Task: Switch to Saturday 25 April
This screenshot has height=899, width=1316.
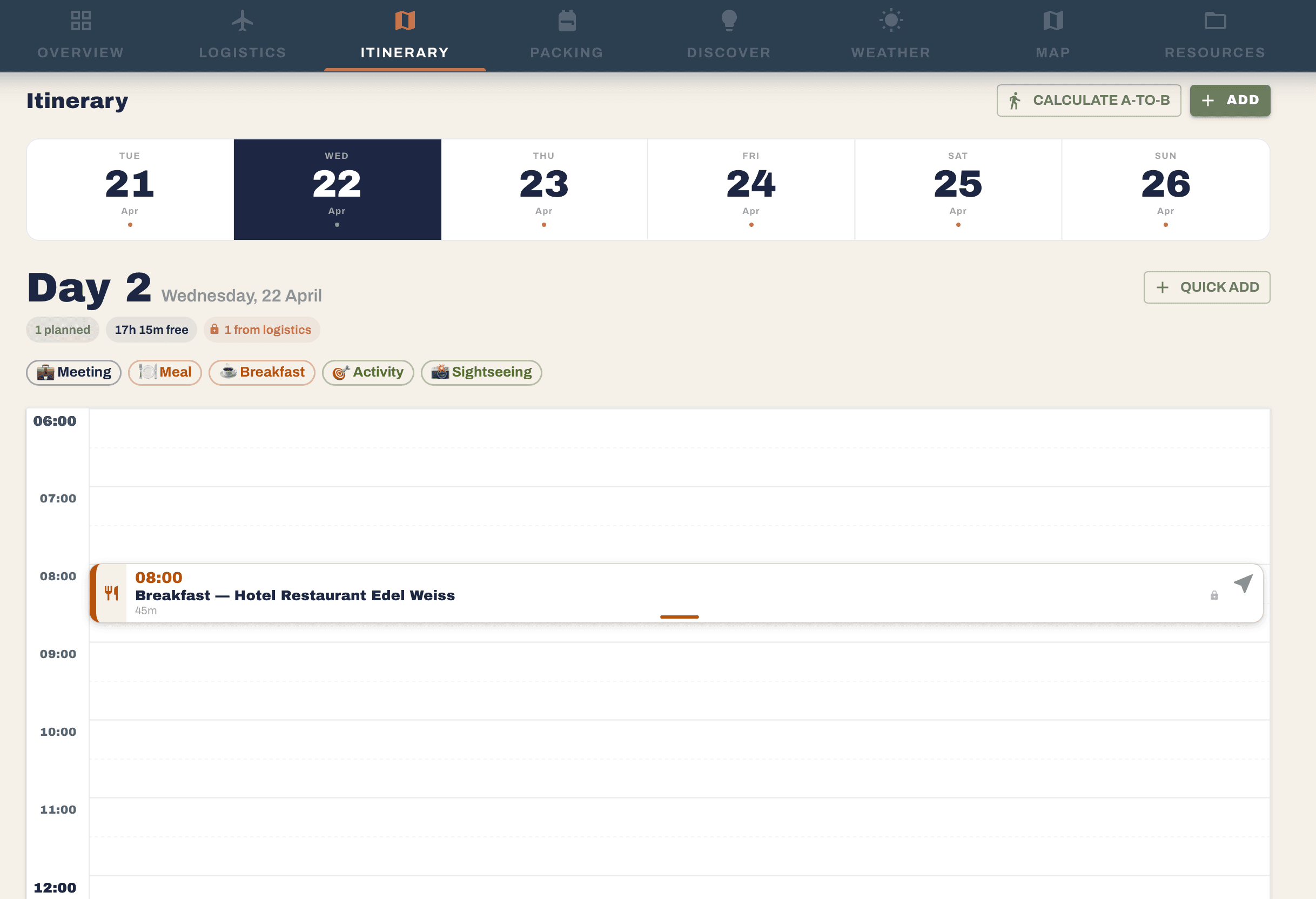Action: (957, 189)
